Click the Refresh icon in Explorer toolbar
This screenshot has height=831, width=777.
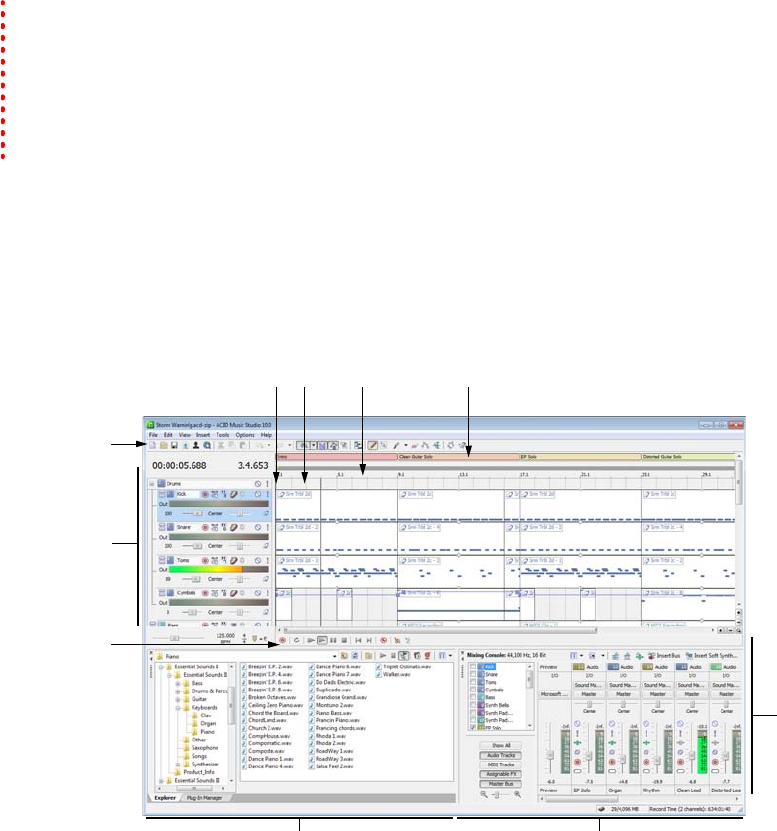(x=355, y=656)
